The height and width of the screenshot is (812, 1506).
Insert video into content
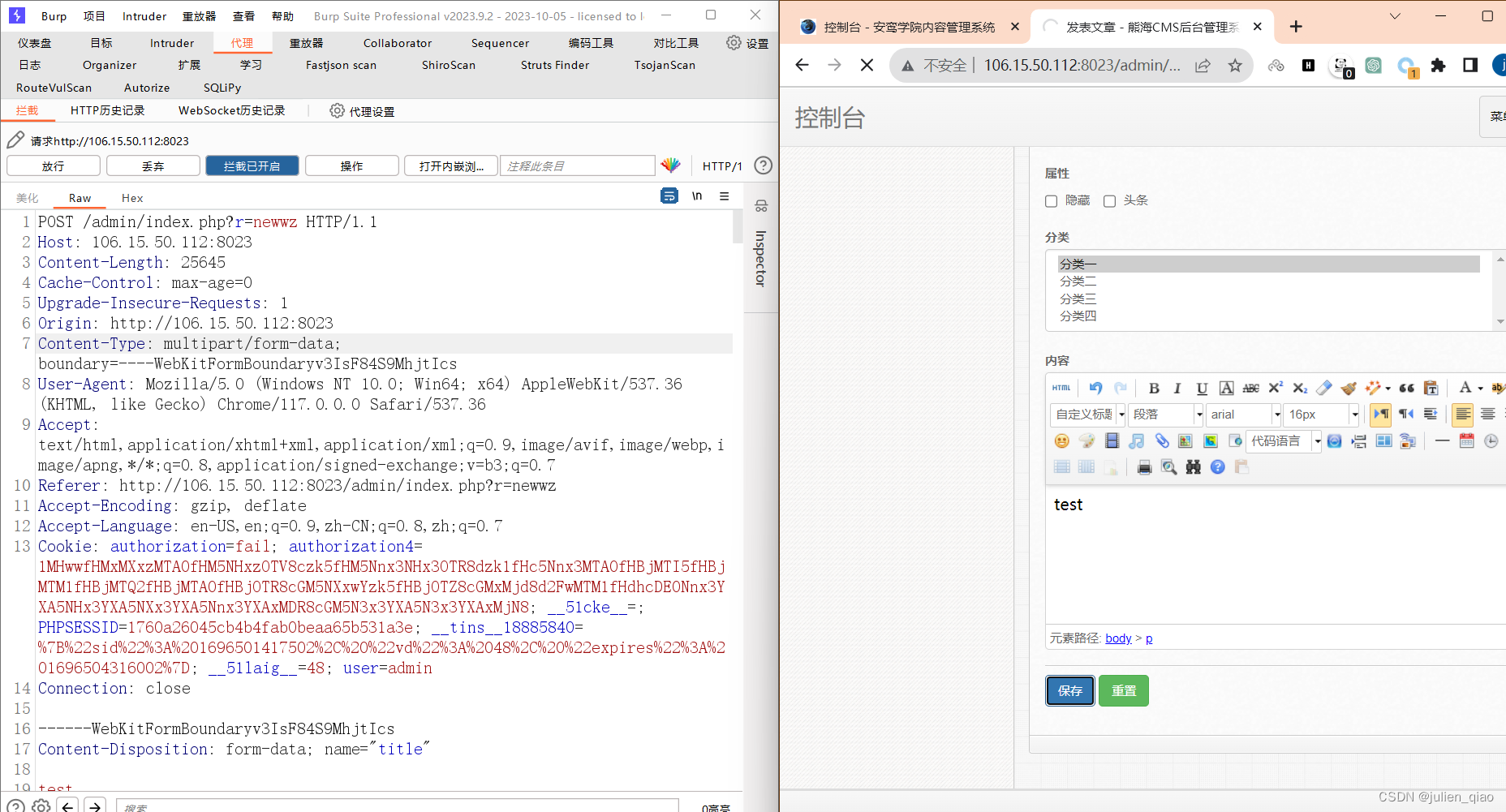(x=1112, y=440)
